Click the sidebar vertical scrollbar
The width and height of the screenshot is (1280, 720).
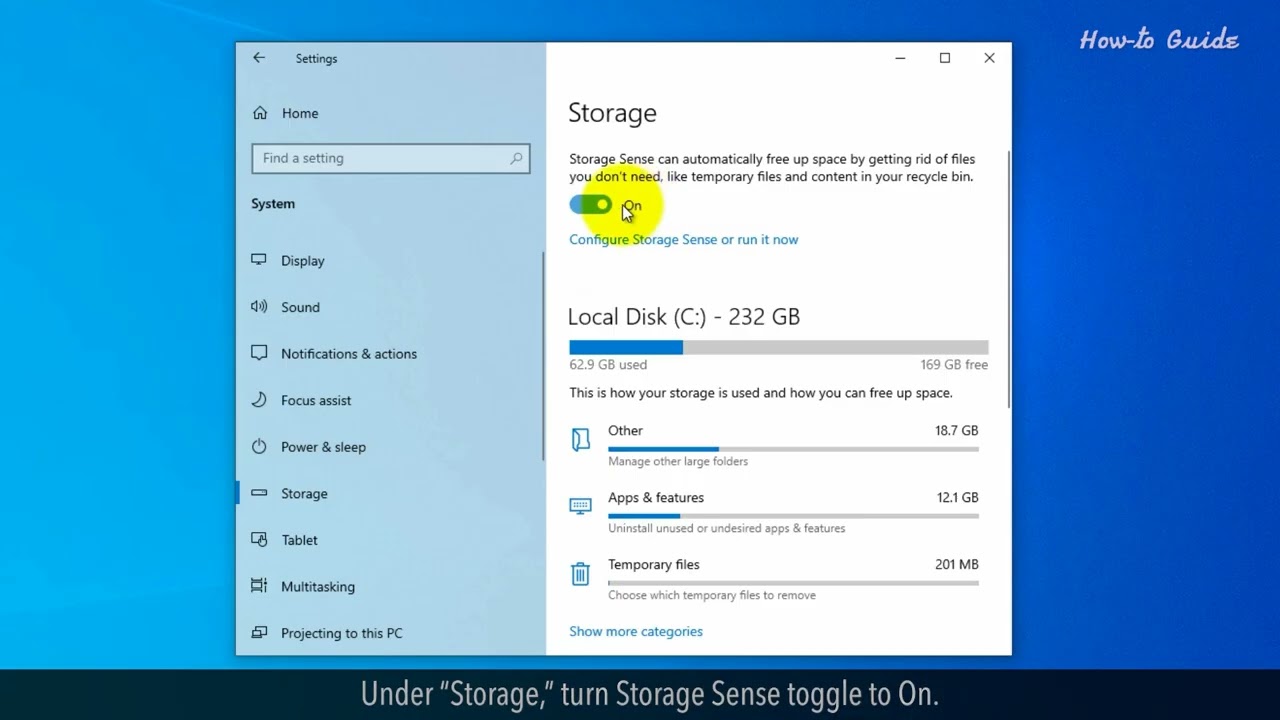[543, 355]
